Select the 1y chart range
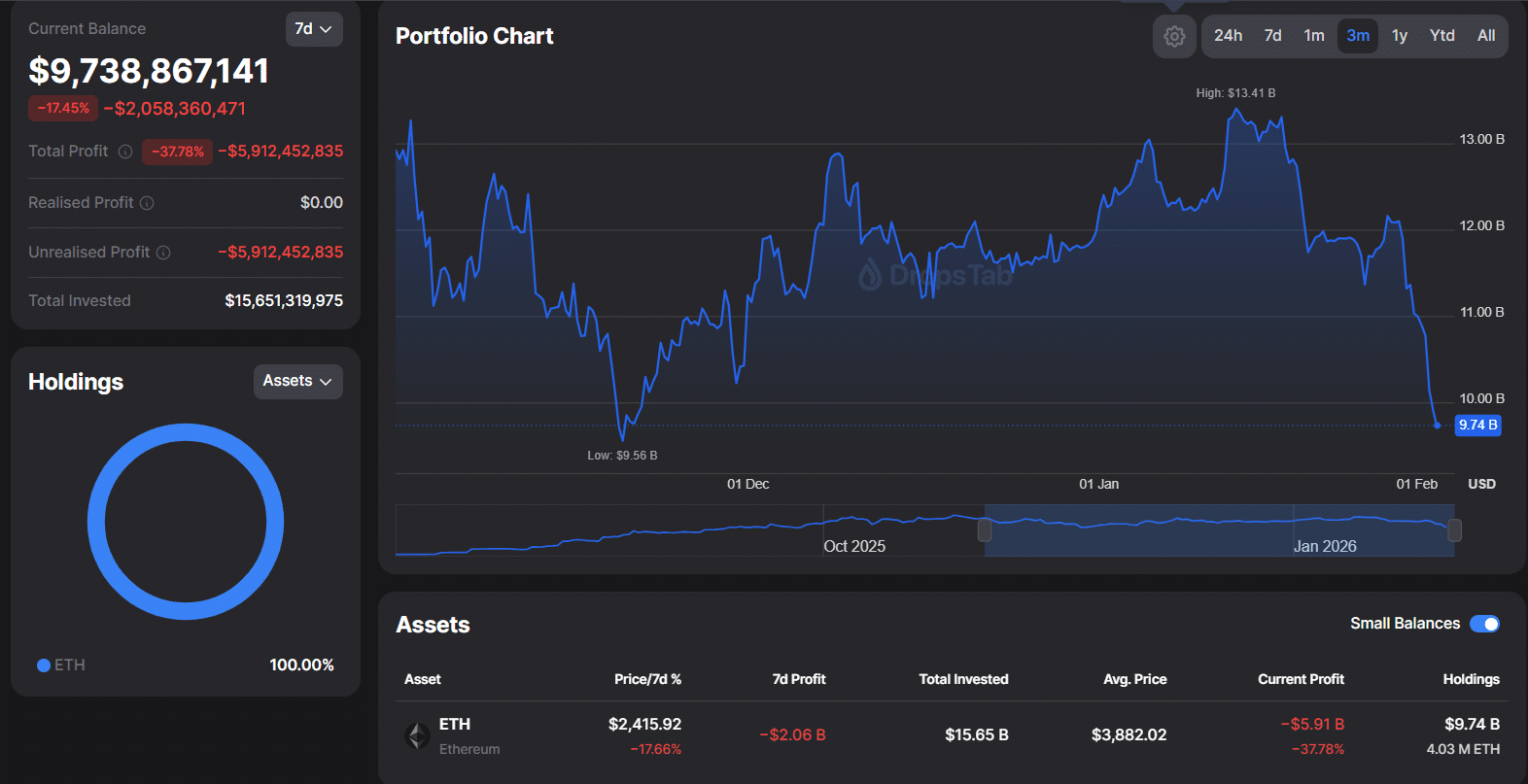This screenshot has height=784, width=1528. point(1399,36)
